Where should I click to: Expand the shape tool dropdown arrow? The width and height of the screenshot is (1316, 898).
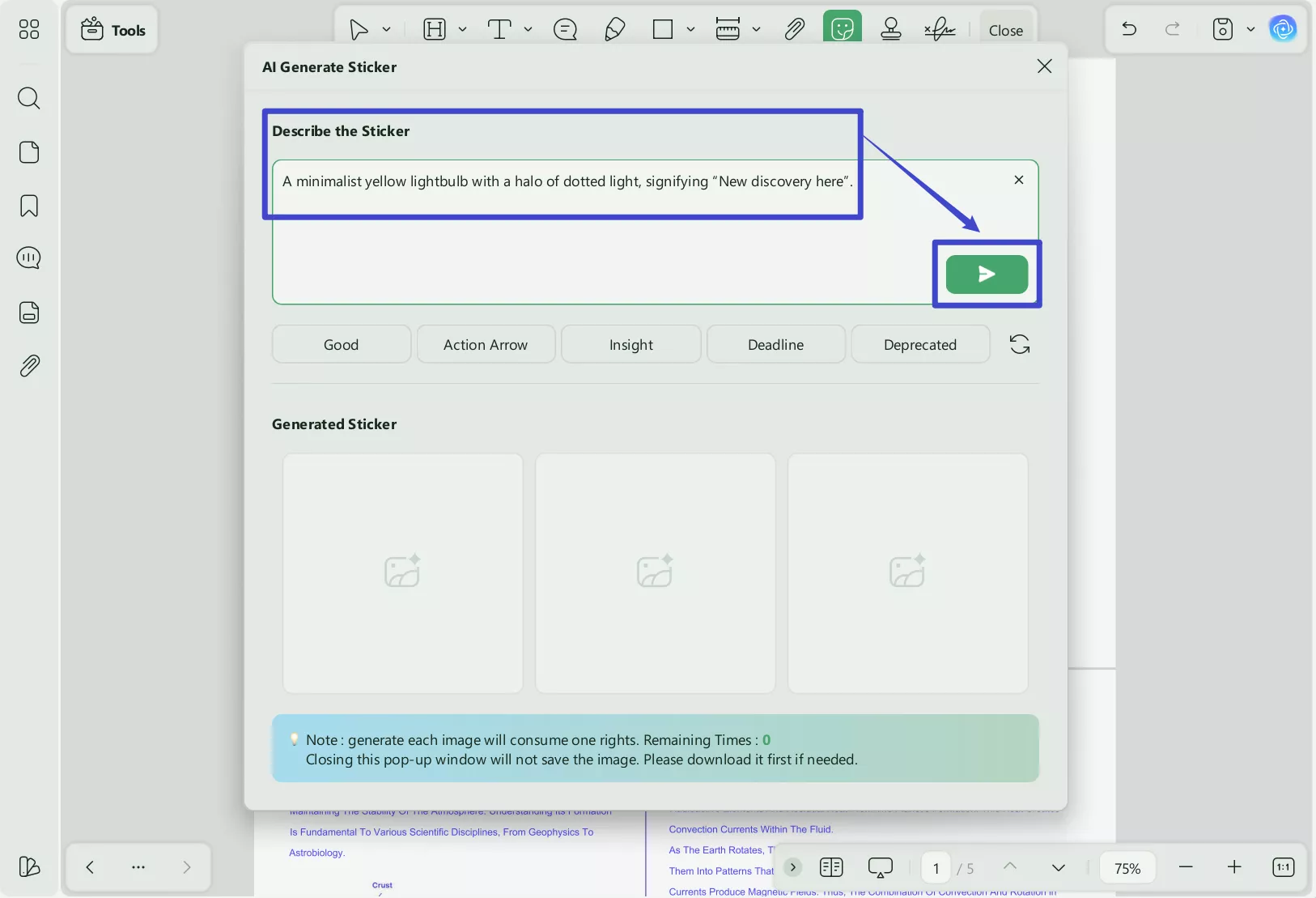click(x=691, y=30)
